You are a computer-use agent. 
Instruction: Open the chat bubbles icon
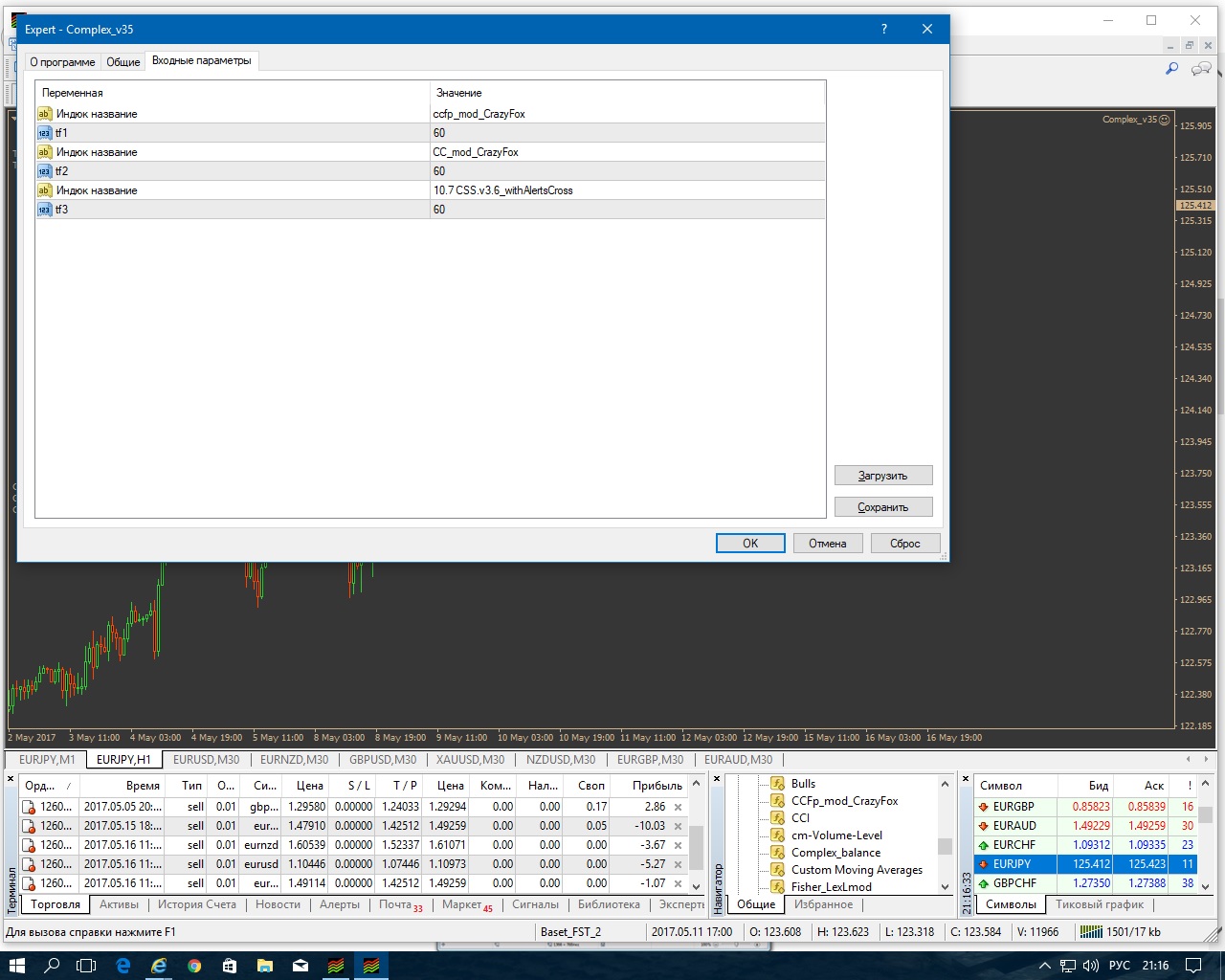[x=1200, y=69]
